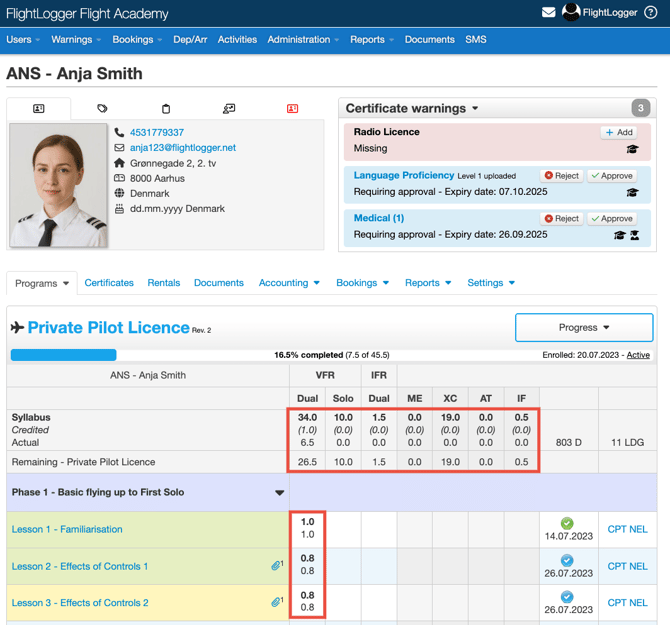Click the paperclip attachment on Lesson 2
Screen dimensions: 670x625
point(277,566)
